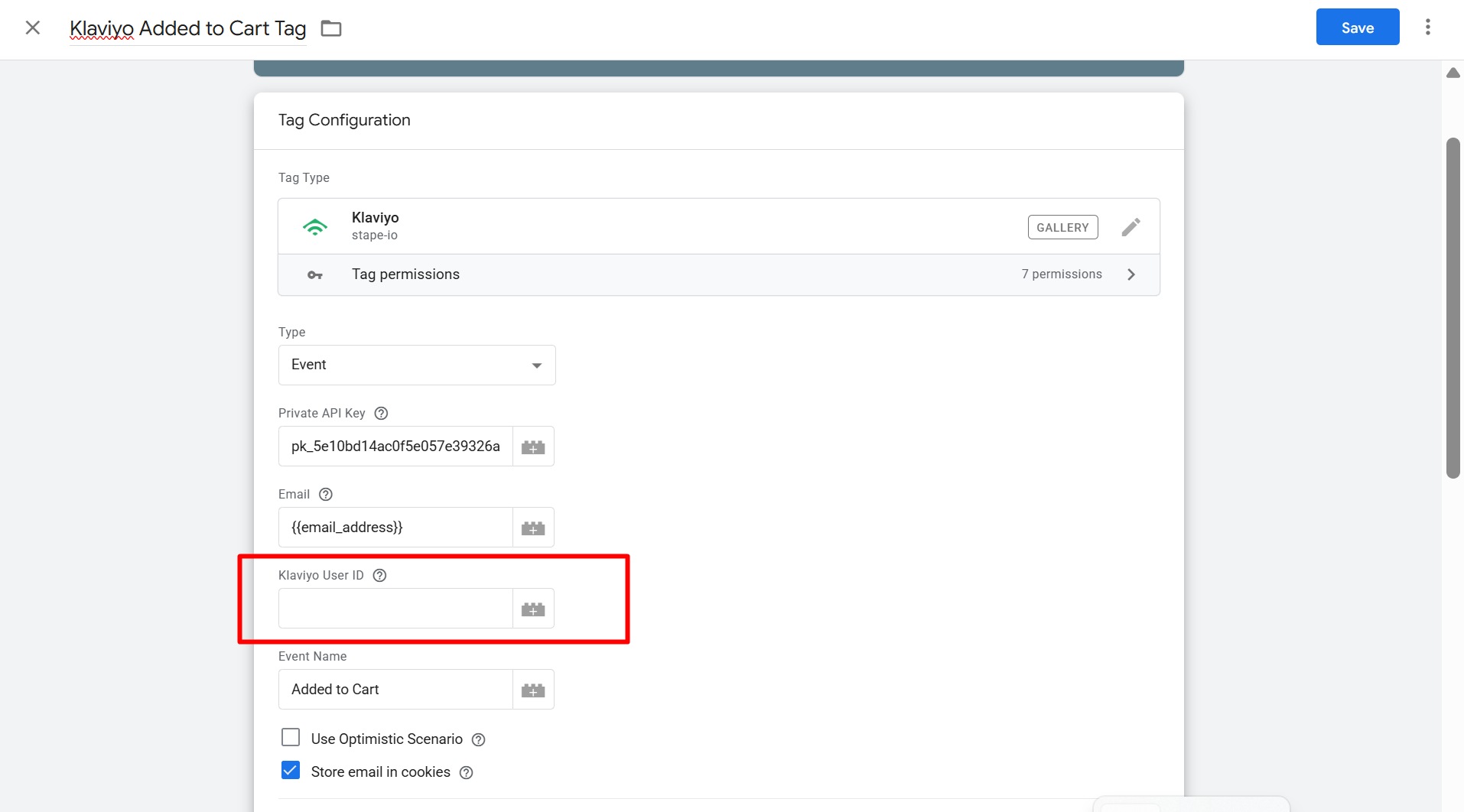Insert variable for Private API Key field
The image size is (1464, 812).
coord(532,447)
